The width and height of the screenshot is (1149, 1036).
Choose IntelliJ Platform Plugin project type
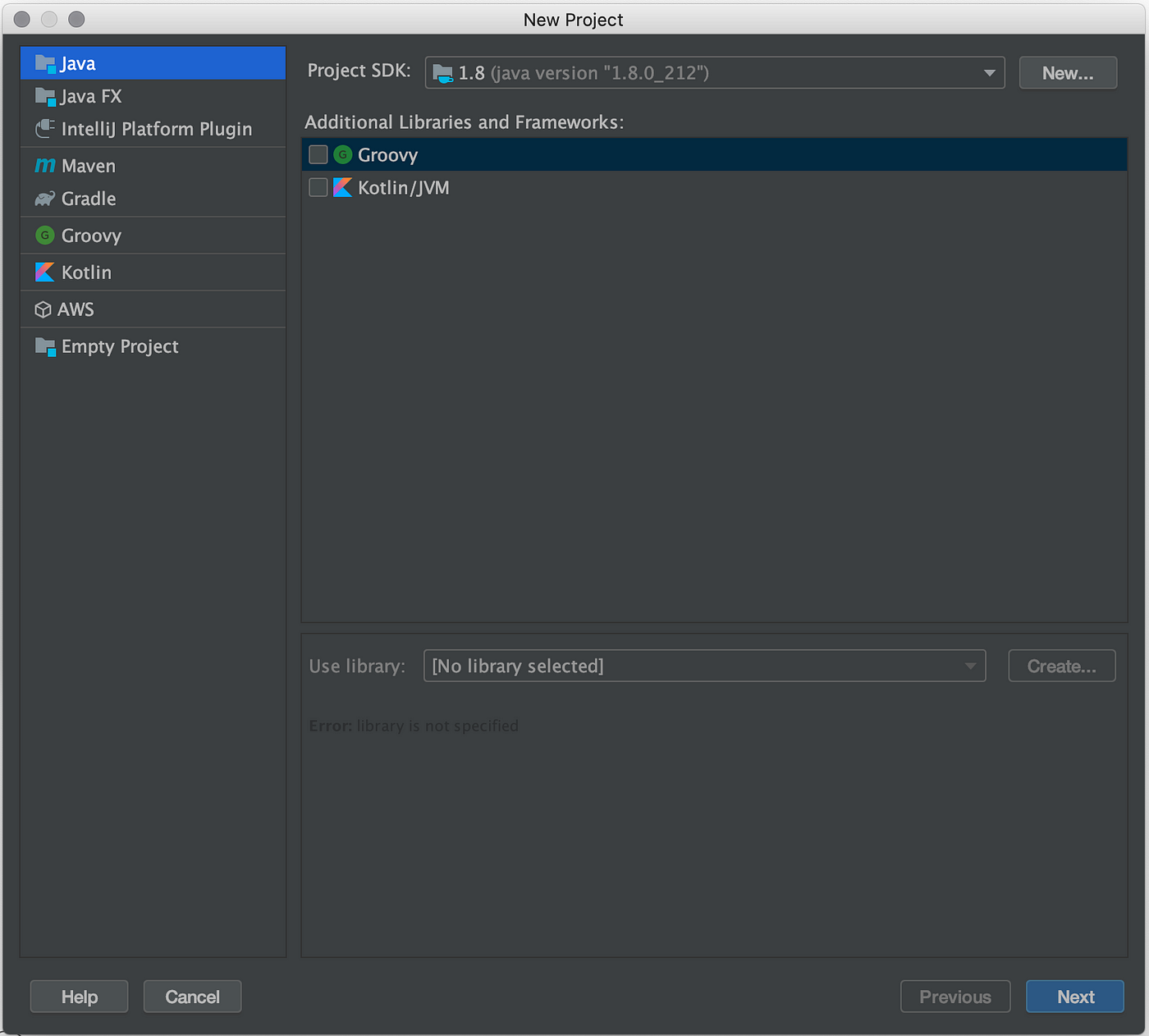(153, 129)
